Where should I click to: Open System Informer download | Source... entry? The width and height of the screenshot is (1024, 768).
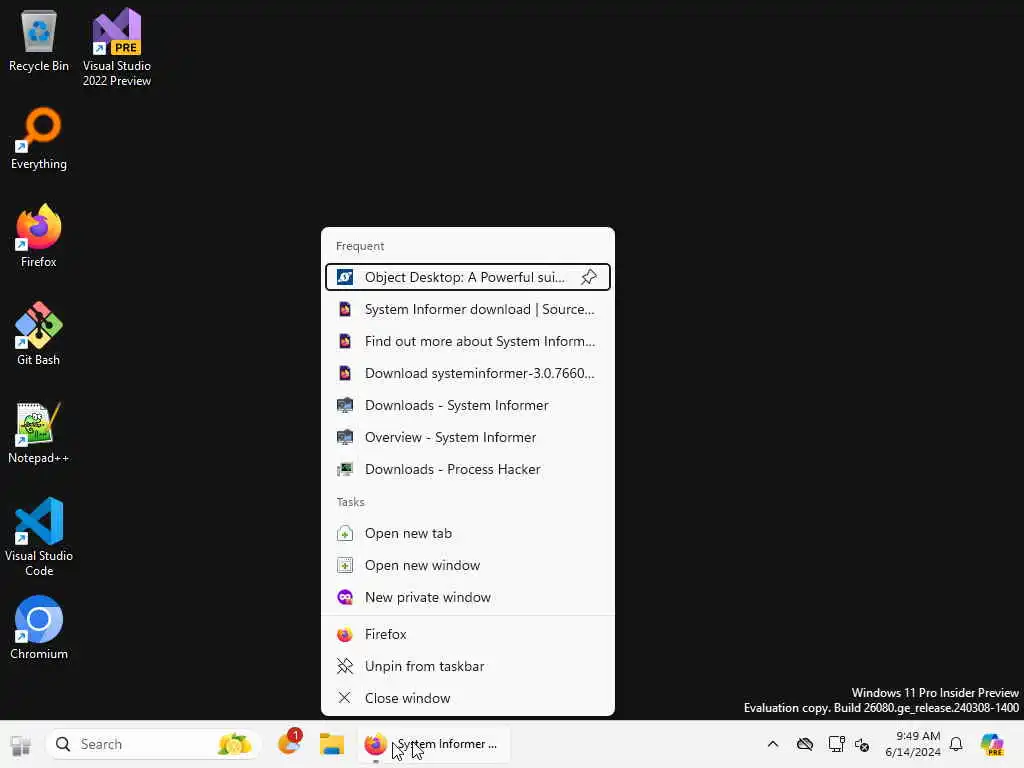click(468, 309)
